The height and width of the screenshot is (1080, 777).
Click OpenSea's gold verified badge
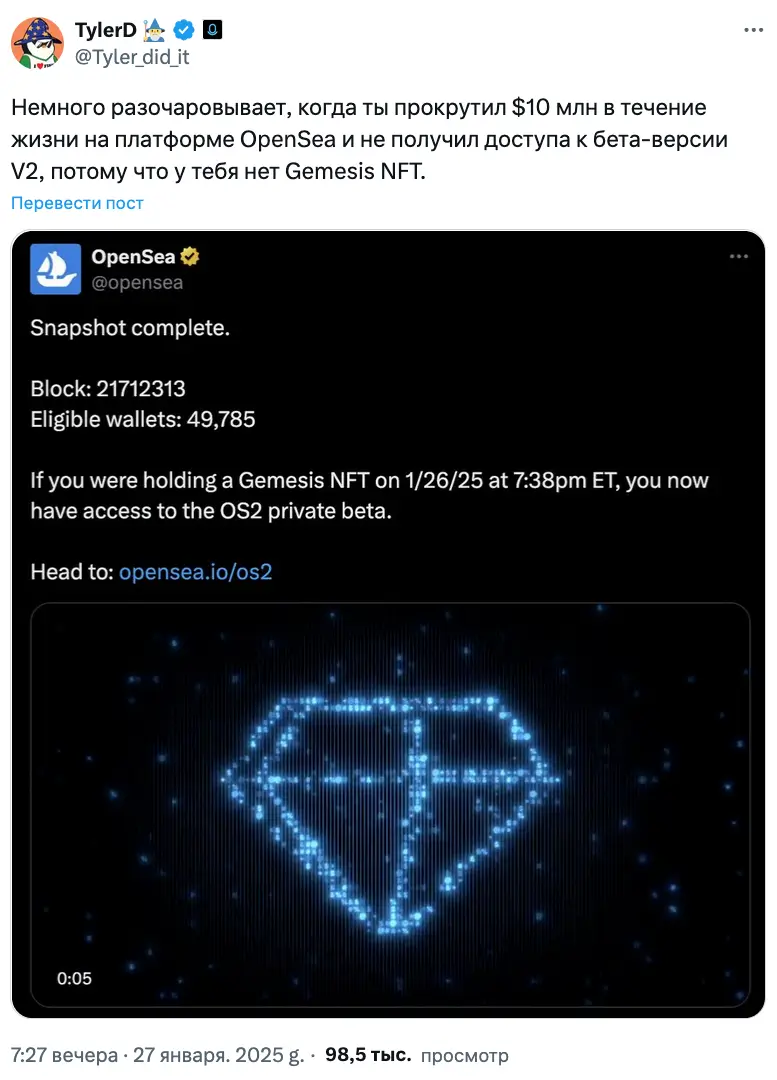190,257
